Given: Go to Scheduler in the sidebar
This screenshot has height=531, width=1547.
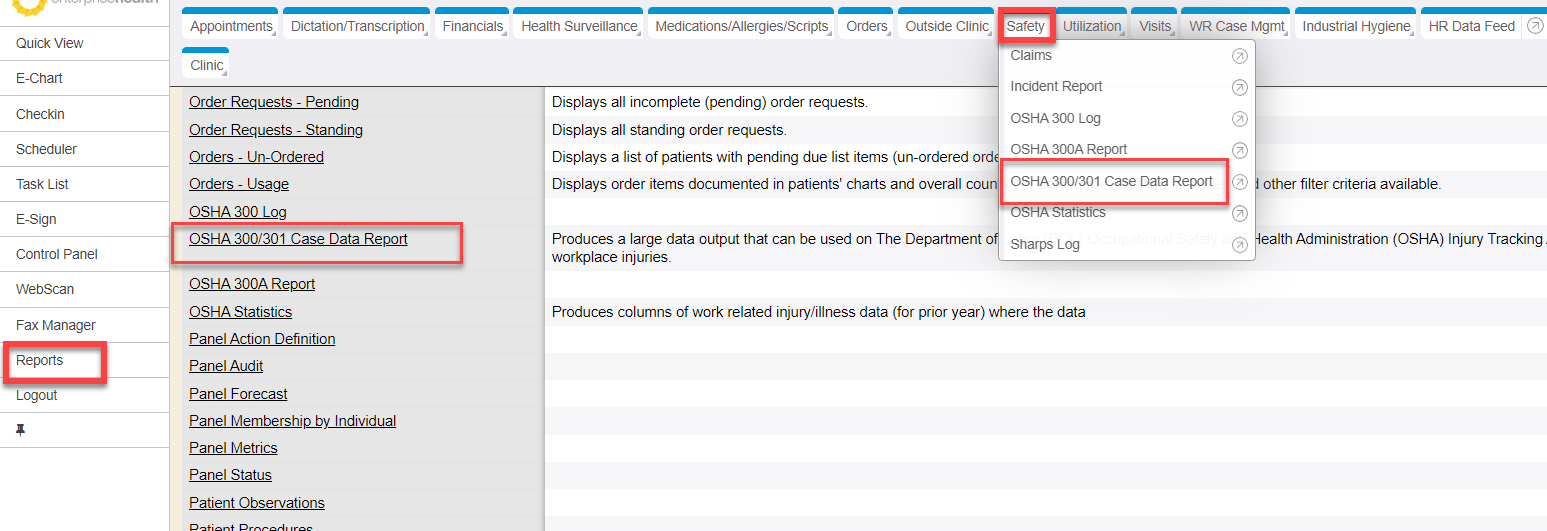Looking at the screenshot, I should tap(46, 149).
